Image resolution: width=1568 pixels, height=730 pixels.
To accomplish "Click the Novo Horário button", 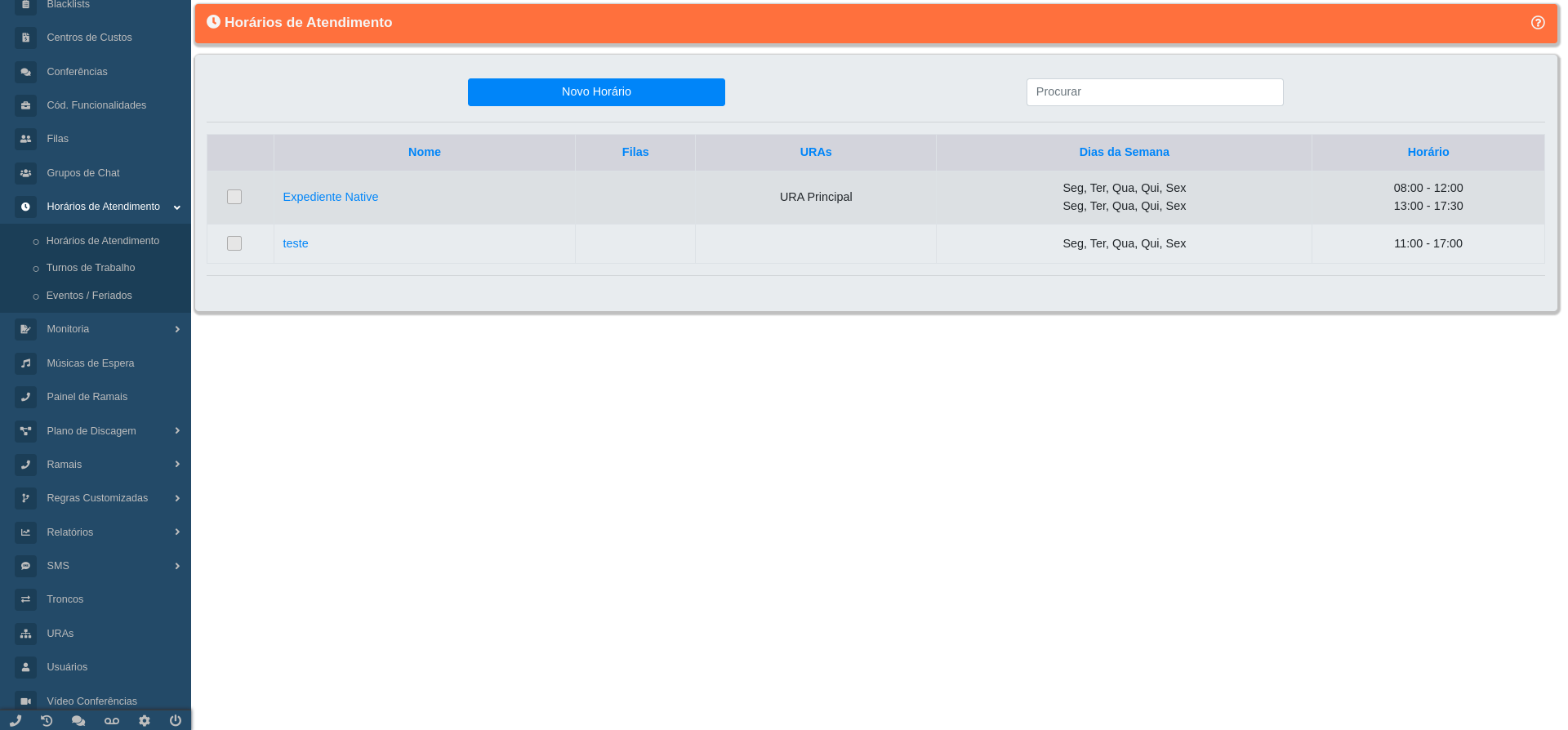I will (596, 92).
